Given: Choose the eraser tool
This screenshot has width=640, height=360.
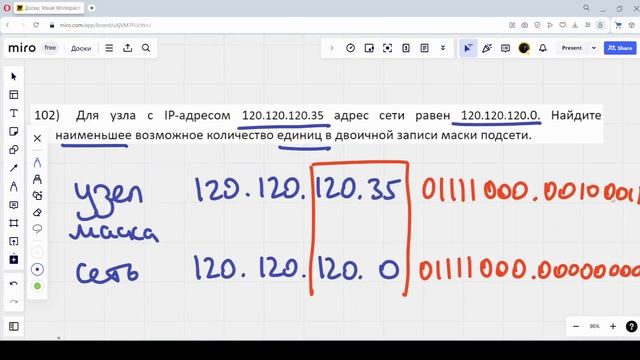Looking at the screenshot, I should pyautogui.click(x=37, y=212).
